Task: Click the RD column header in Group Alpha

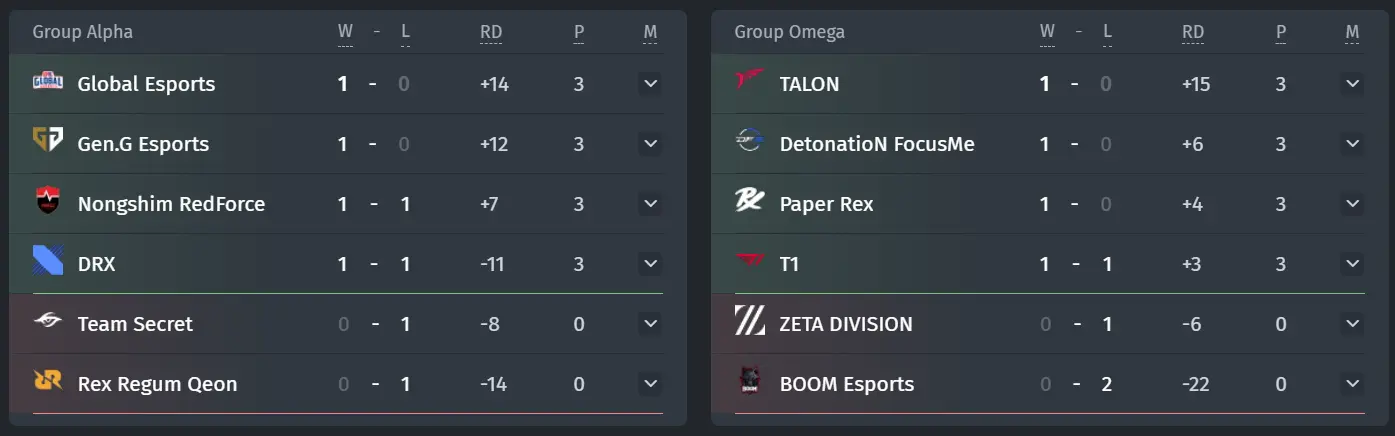Action: [491, 32]
